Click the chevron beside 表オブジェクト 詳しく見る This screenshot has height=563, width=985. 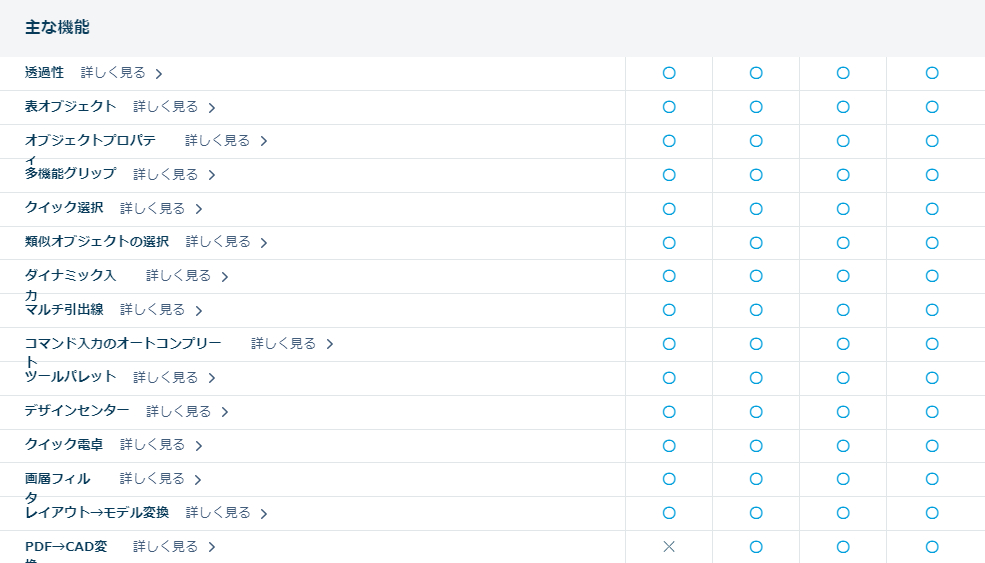pos(212,107)
